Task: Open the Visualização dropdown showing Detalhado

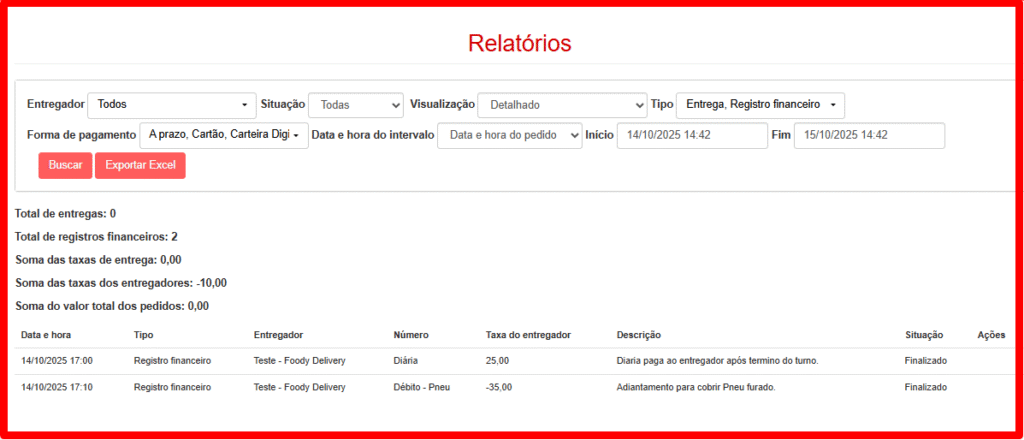Action: [x=562, y=105]
